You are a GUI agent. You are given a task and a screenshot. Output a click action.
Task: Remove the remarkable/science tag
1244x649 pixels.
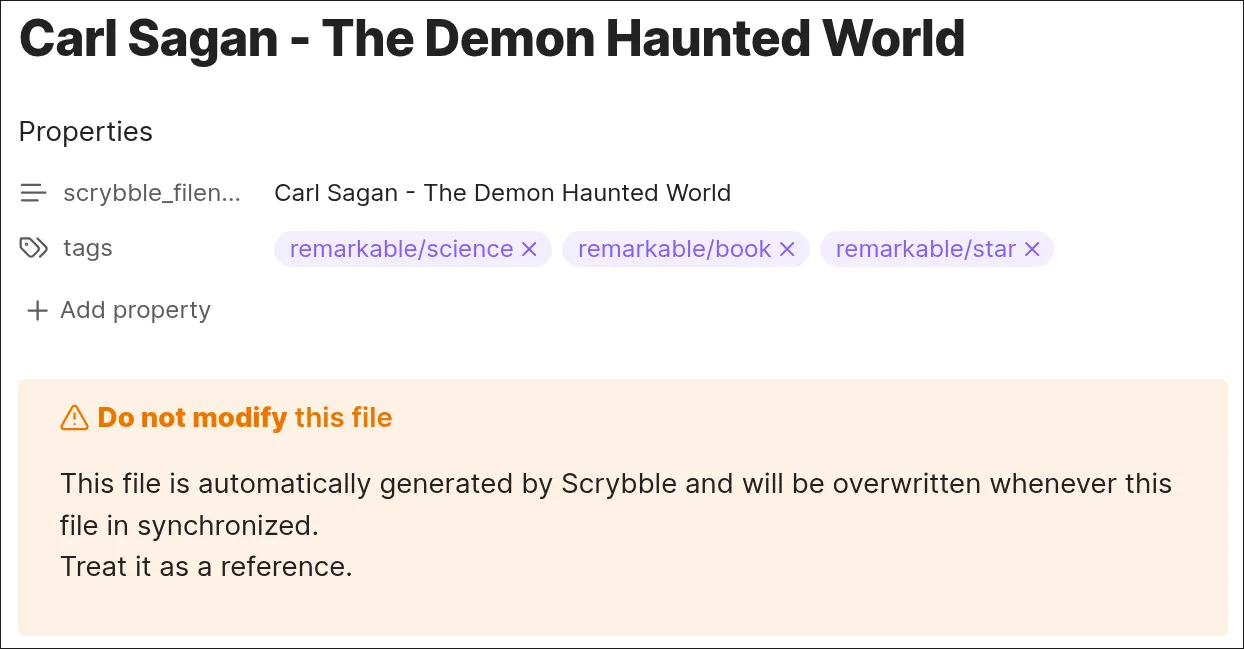click(529, 249)
